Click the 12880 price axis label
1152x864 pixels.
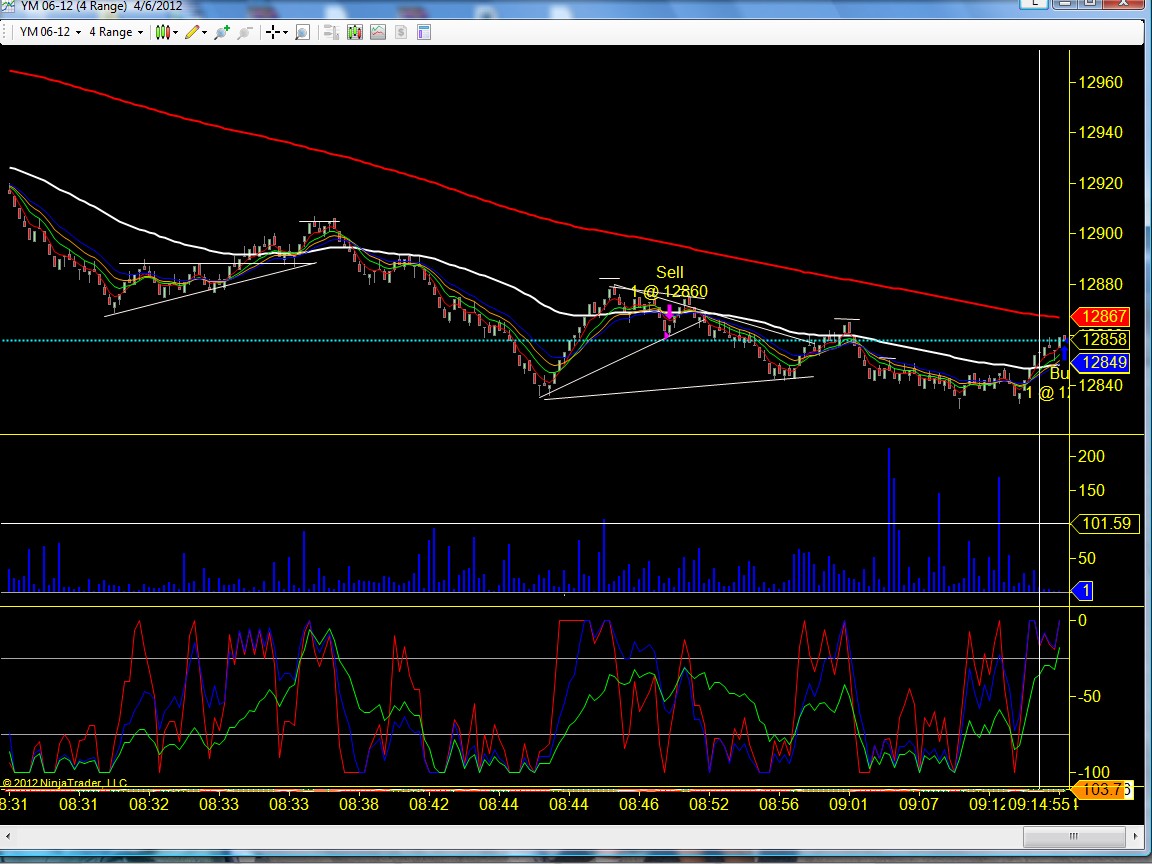[x=1100, y=284]
